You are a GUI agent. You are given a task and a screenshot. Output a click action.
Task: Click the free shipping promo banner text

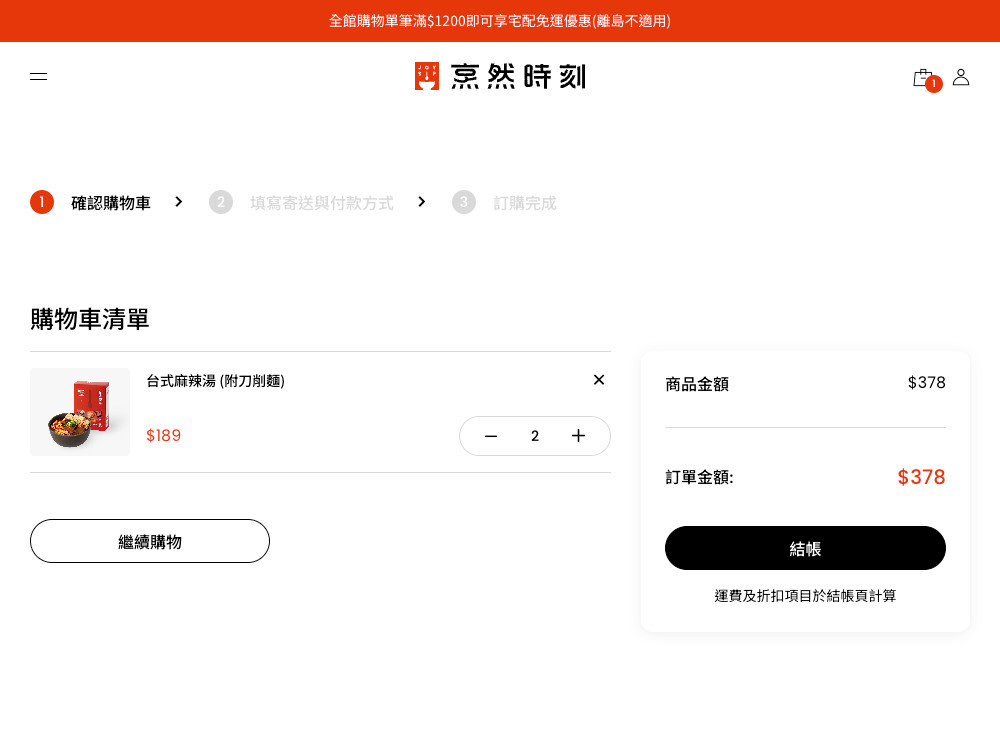(x=500, y=21)
